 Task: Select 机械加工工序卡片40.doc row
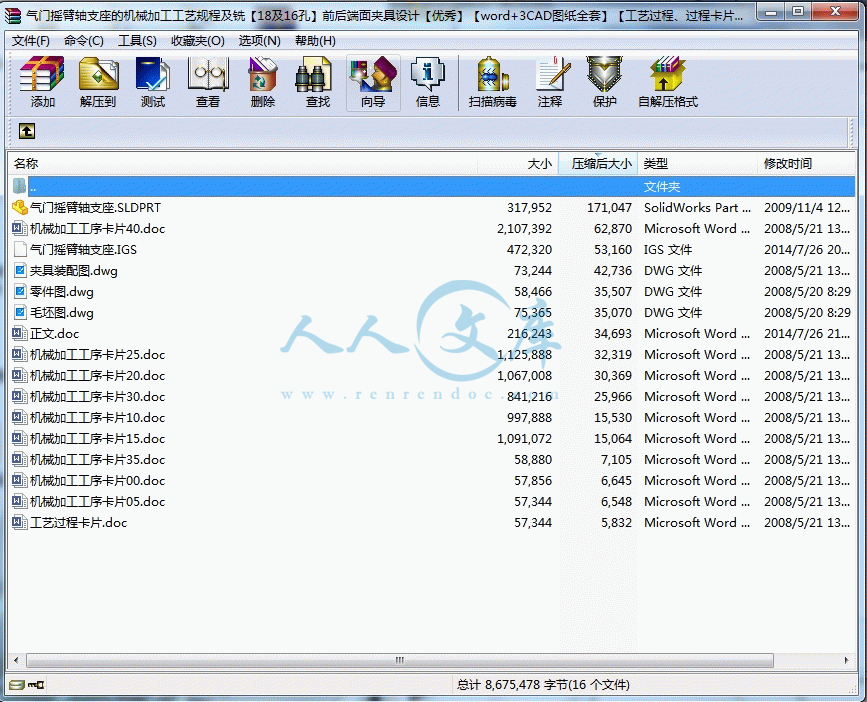coord(432,228)
